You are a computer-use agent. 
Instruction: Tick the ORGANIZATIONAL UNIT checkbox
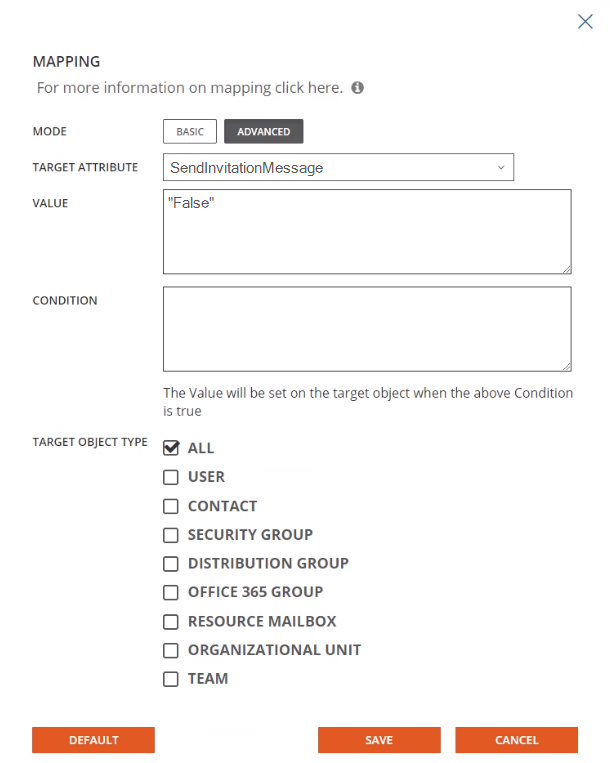(x=171, y=650)
